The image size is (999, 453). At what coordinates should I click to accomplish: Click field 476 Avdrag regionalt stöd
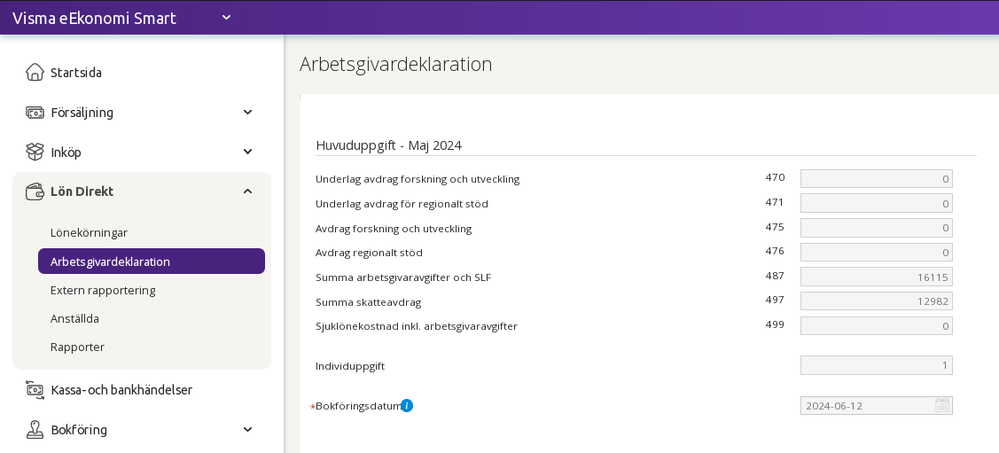tap(876, 252)
